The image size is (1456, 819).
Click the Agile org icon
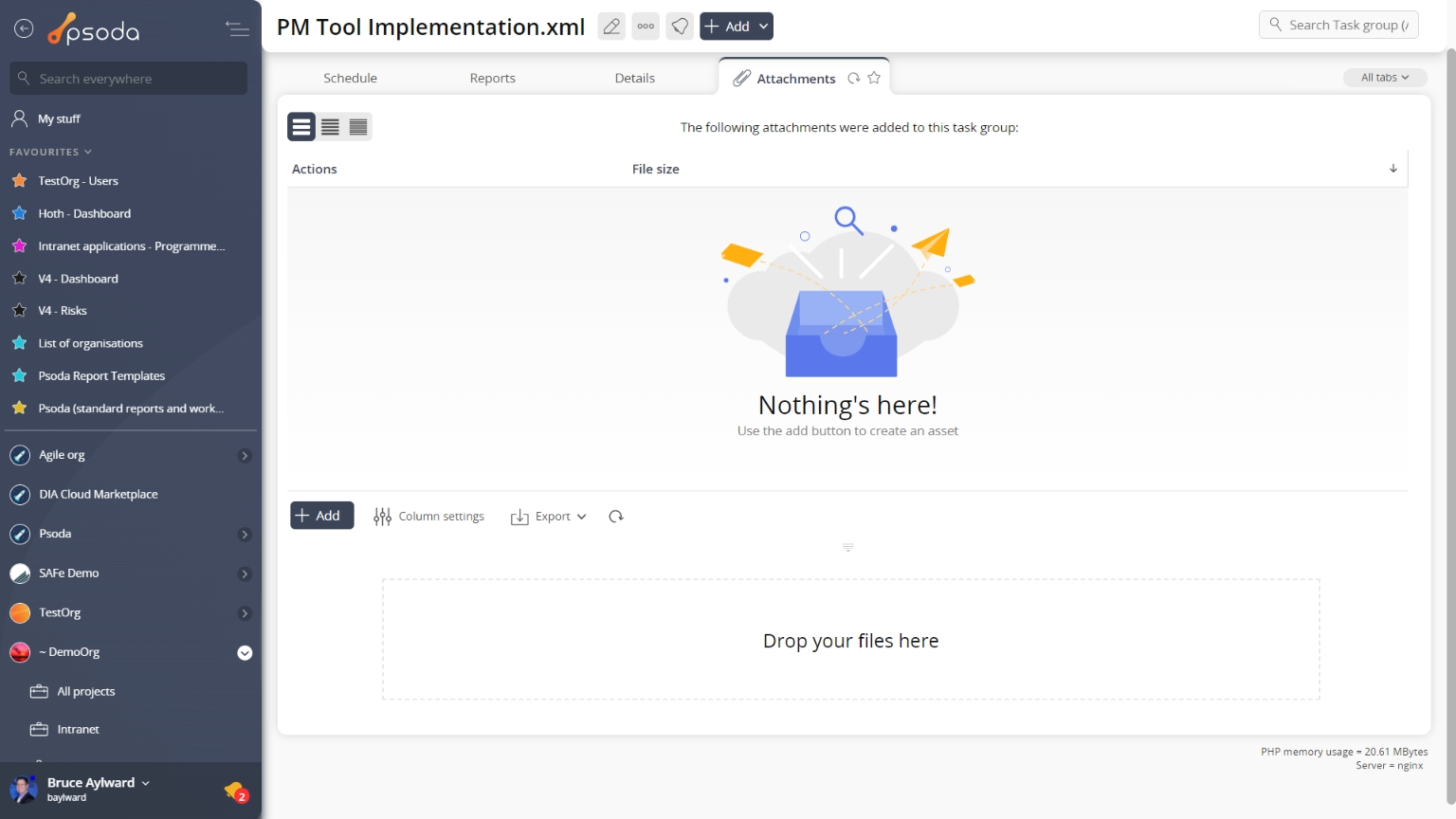pos(20,456)
